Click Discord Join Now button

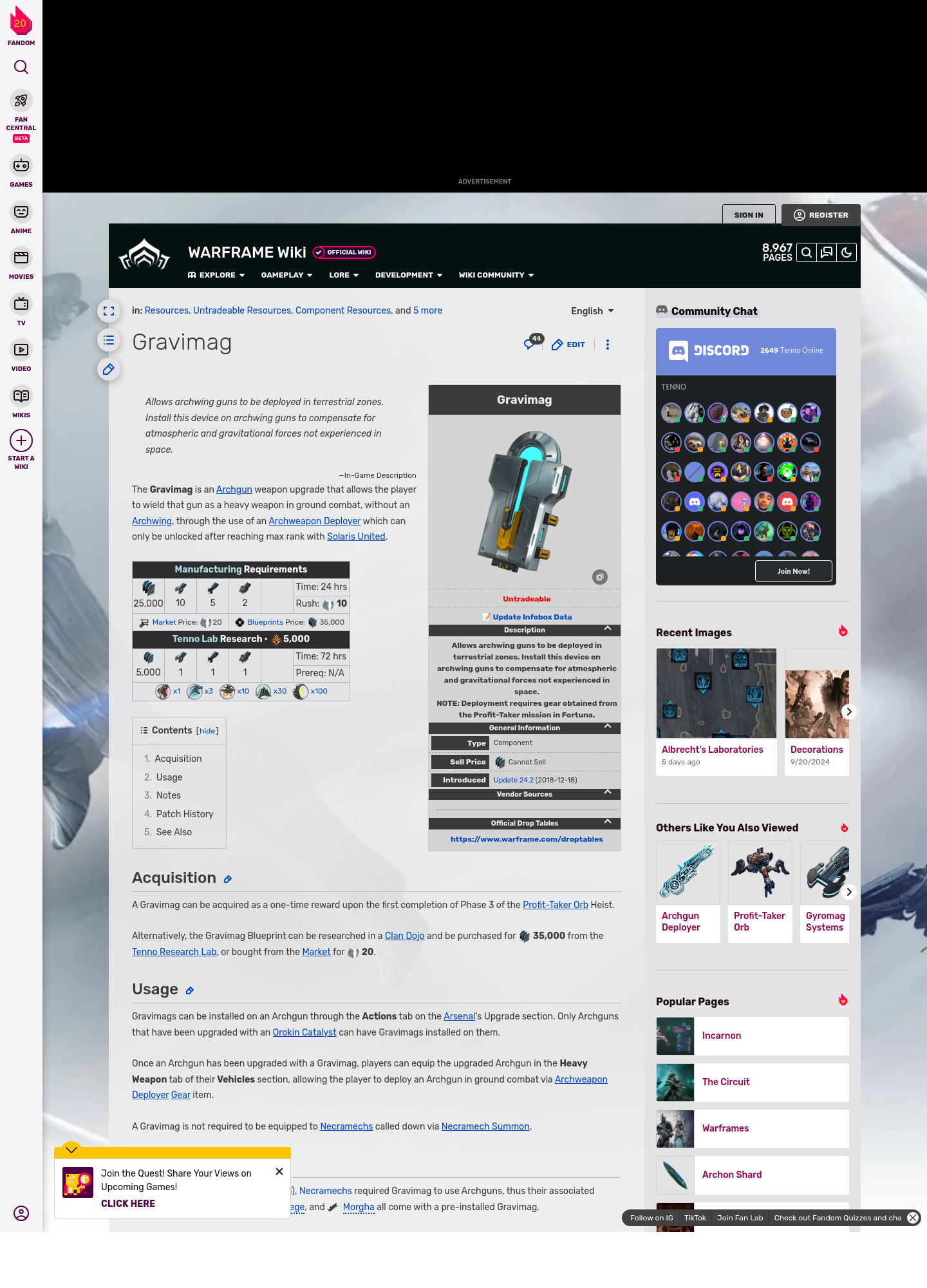[x=794, y=571]
